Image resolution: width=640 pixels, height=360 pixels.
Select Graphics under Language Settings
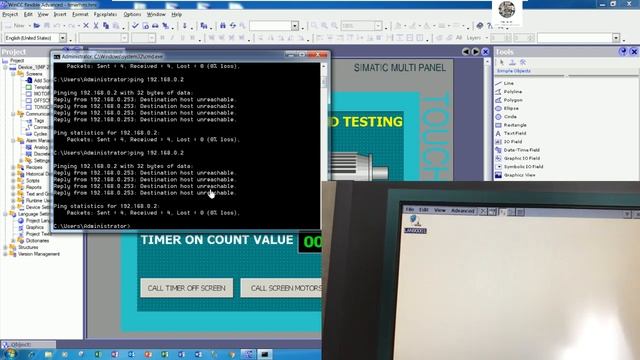pyautogui.click(x=35, y=227)
